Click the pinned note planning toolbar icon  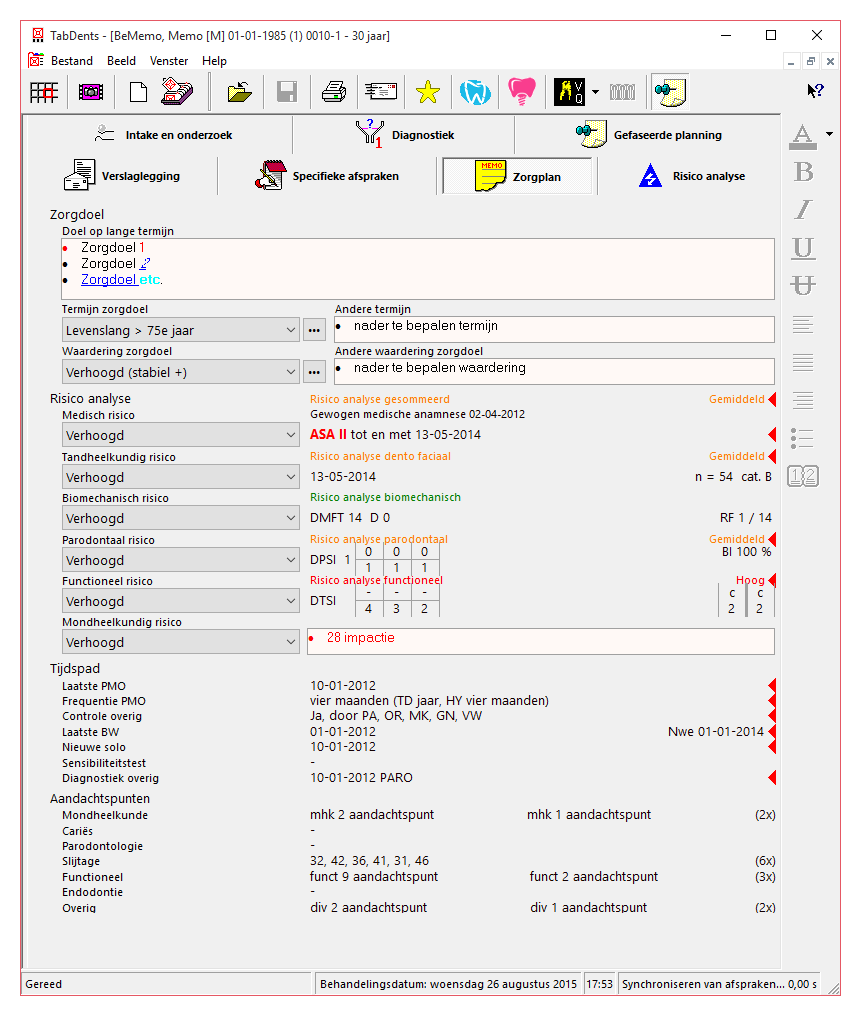point(669,91)
